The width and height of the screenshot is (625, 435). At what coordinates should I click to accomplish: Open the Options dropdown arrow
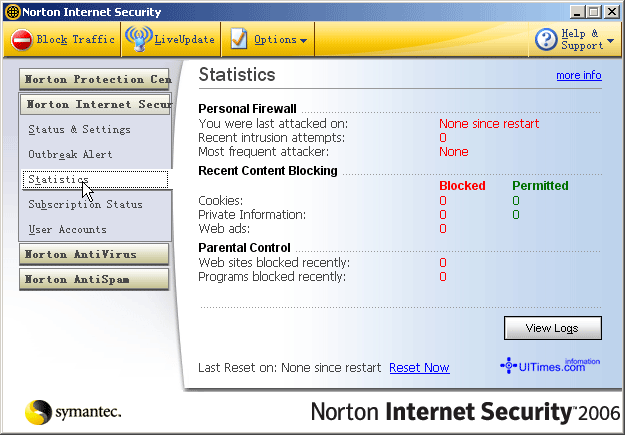pyautogui.click(x=303, y=41)
